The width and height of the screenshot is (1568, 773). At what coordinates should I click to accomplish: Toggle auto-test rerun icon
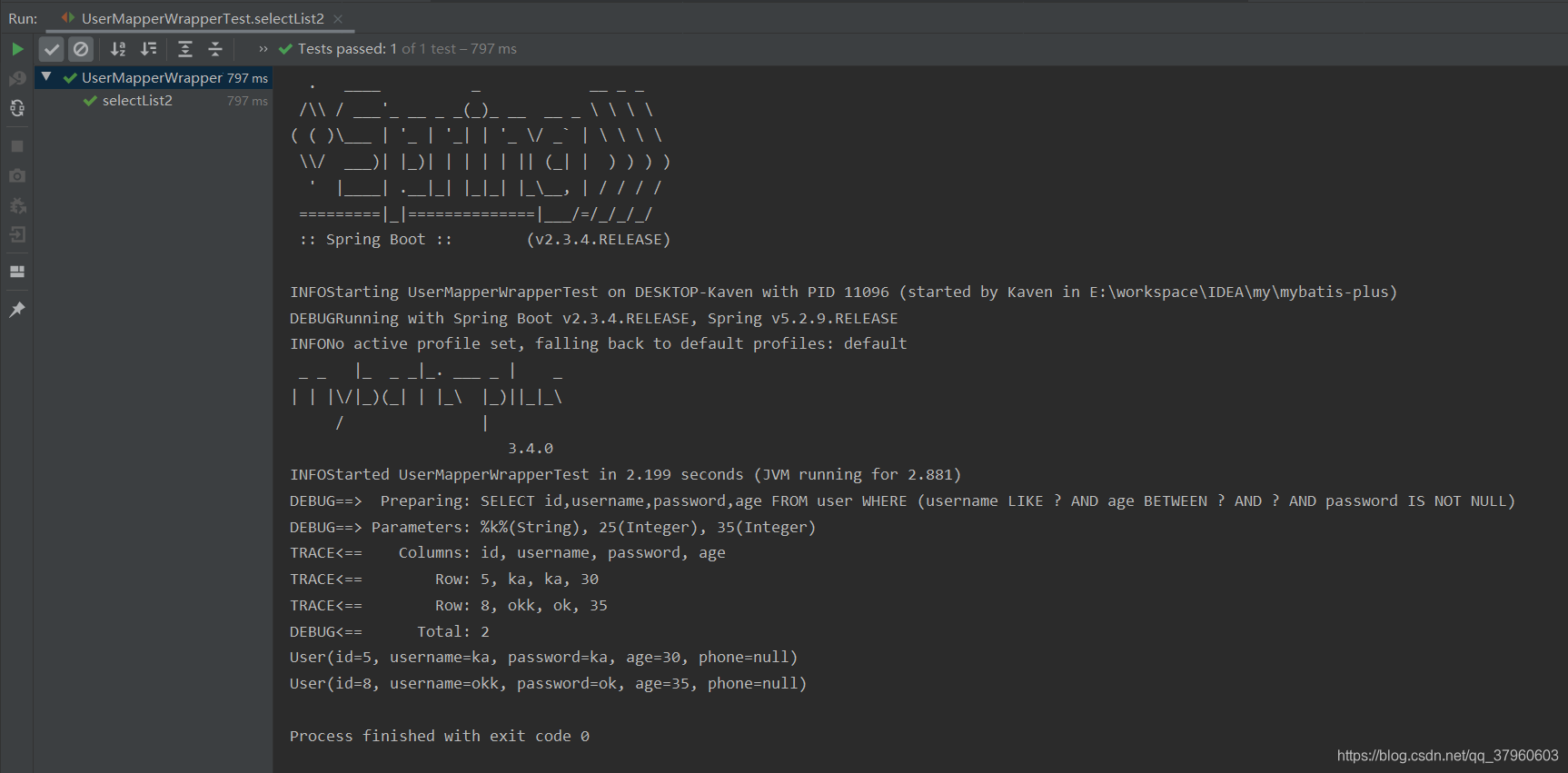coord(17,108)
